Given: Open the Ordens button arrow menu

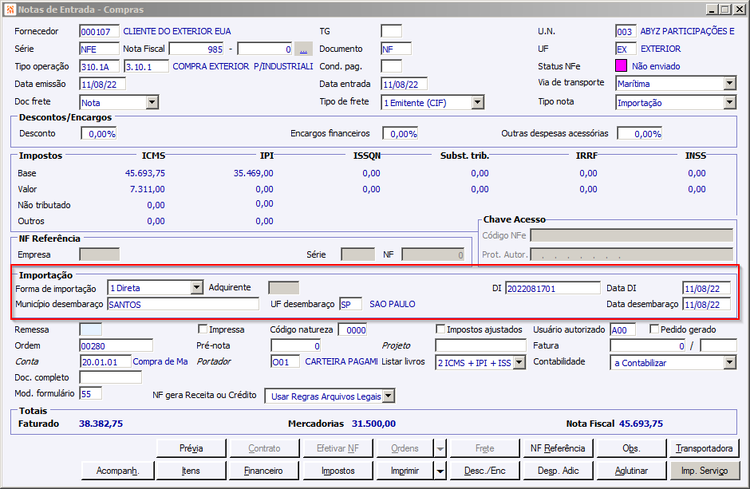Looking at the screenshot, I should (441, 448).
